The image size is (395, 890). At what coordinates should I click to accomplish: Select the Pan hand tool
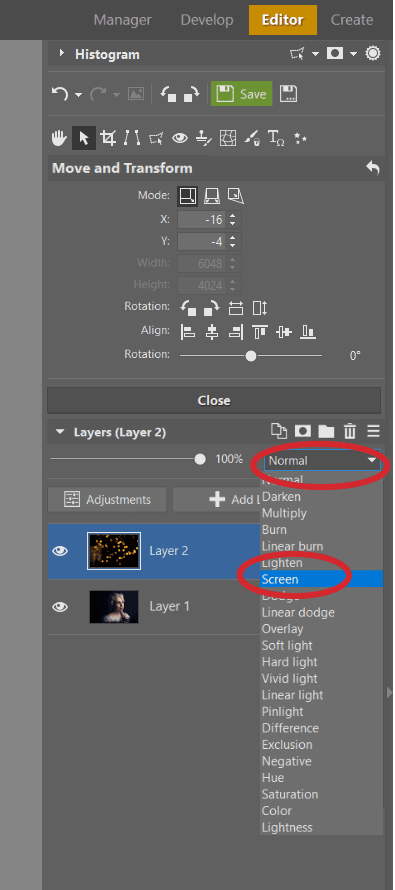60,138
